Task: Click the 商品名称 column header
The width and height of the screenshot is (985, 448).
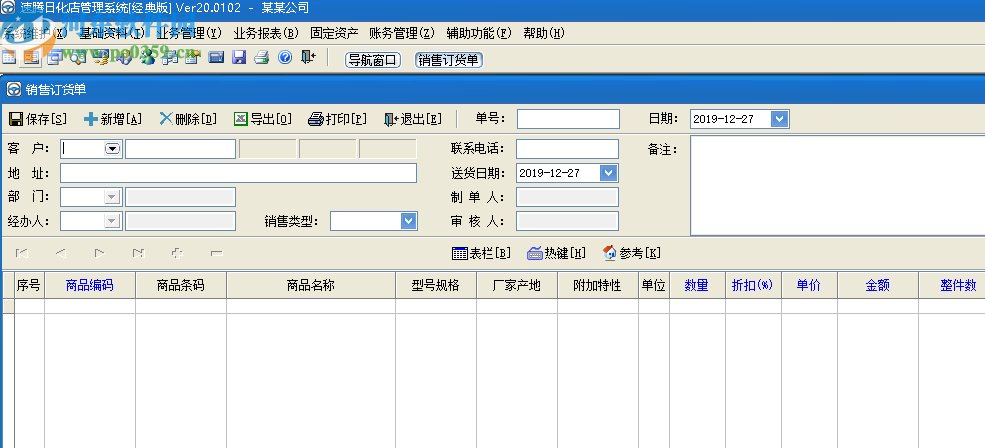Action: pos(311,285)
